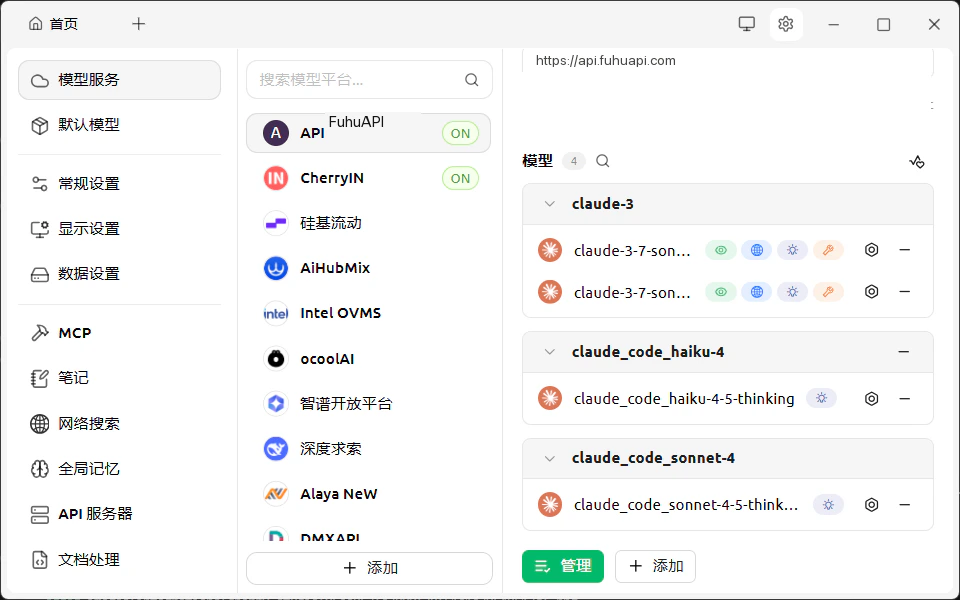Open the 笔记 notes settings icon
The image size is (960, 600).
click(x=40, y=378)
